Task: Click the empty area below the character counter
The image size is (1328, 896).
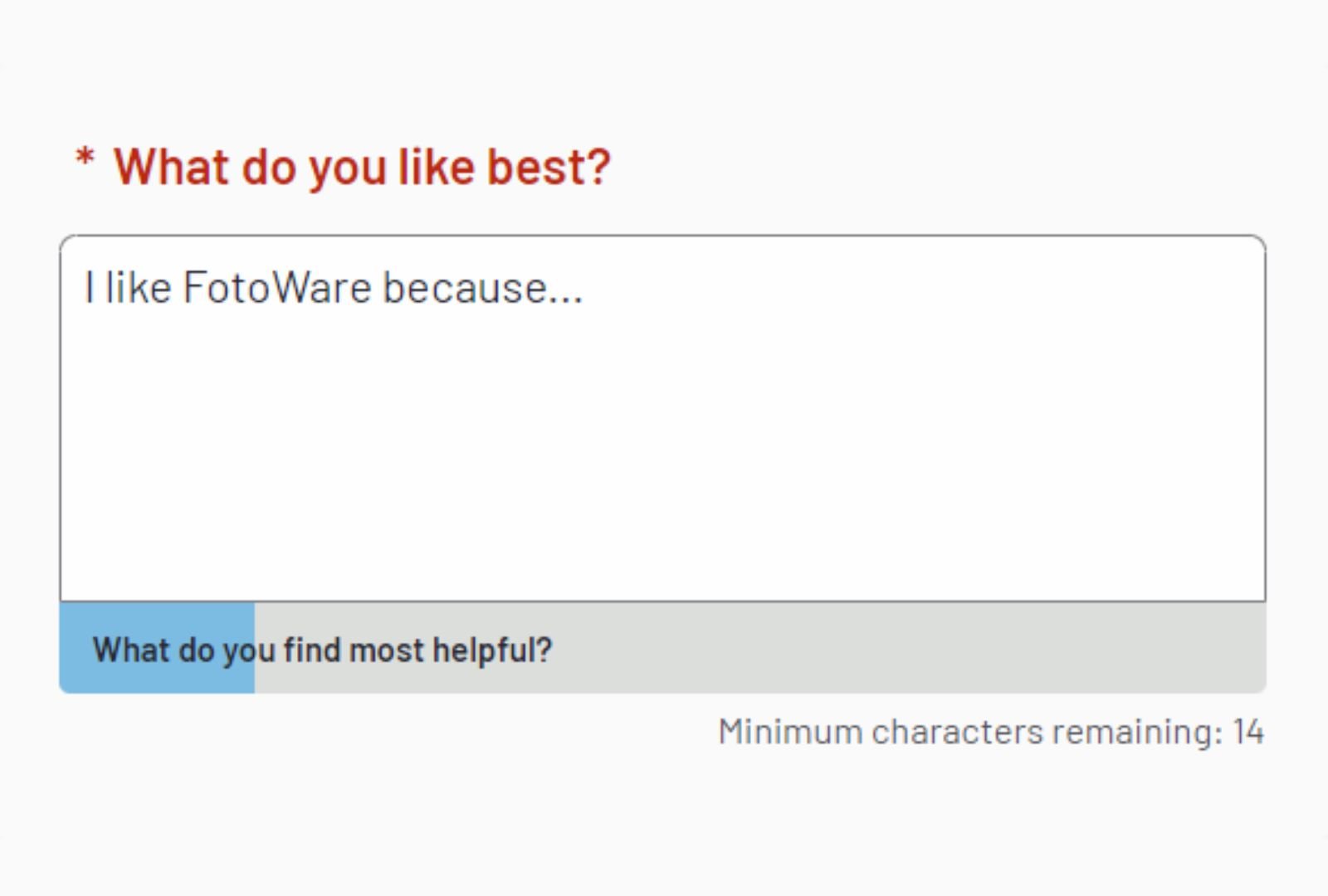Action: pyautogui.click(x=664, y=821)
